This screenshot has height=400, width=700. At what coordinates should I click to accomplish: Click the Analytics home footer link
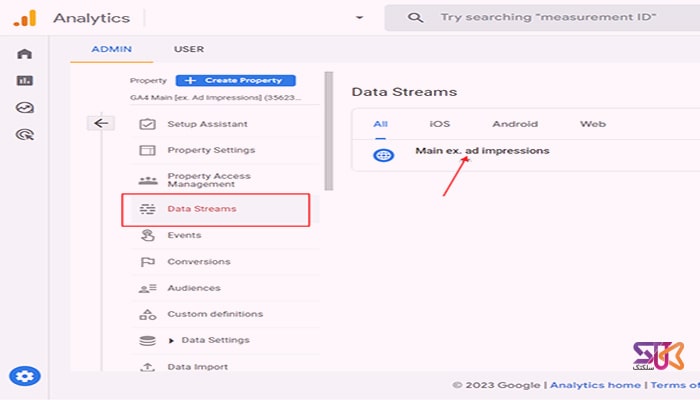(x=595, y=385)
